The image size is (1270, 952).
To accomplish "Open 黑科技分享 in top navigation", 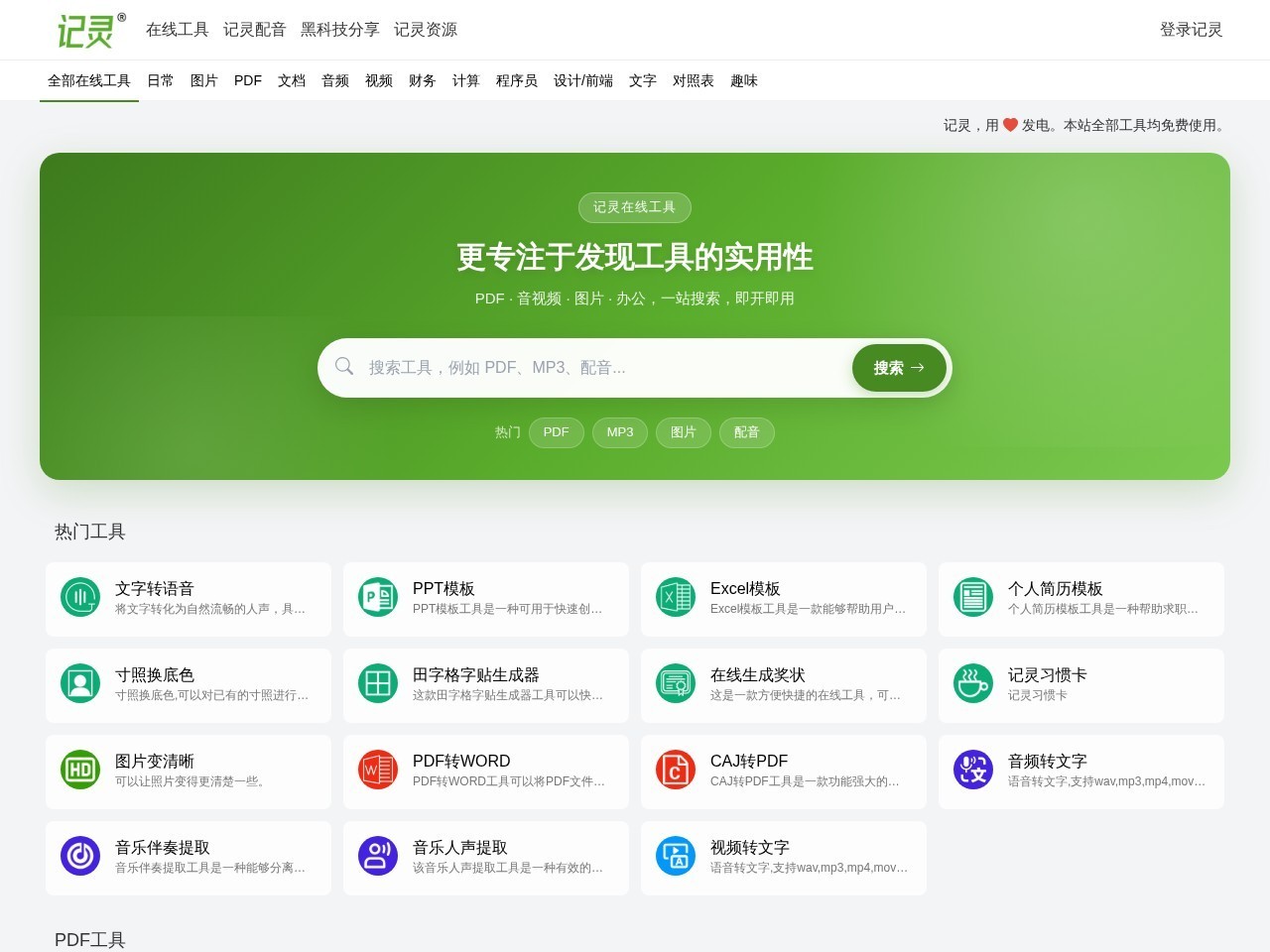I will pos(340,30).
